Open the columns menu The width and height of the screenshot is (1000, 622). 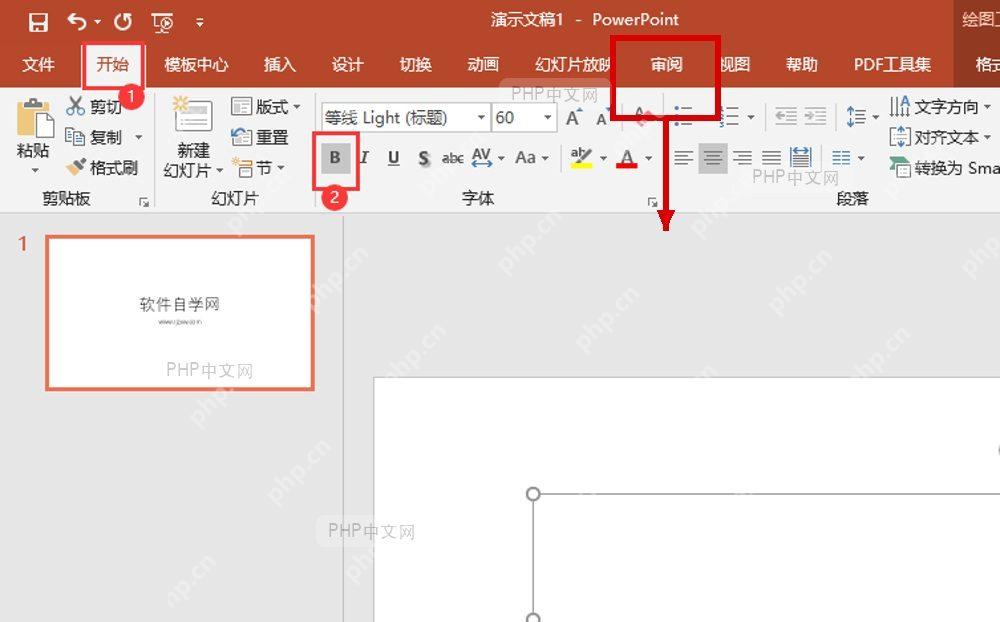(848, 158)
